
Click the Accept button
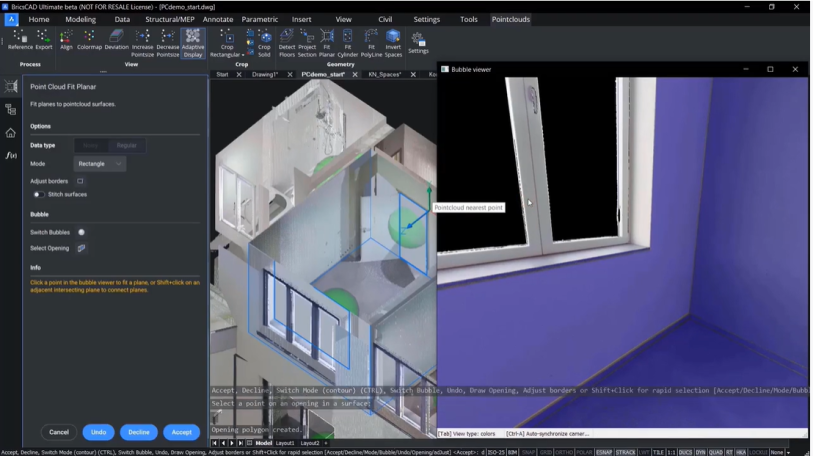(181, 432)
